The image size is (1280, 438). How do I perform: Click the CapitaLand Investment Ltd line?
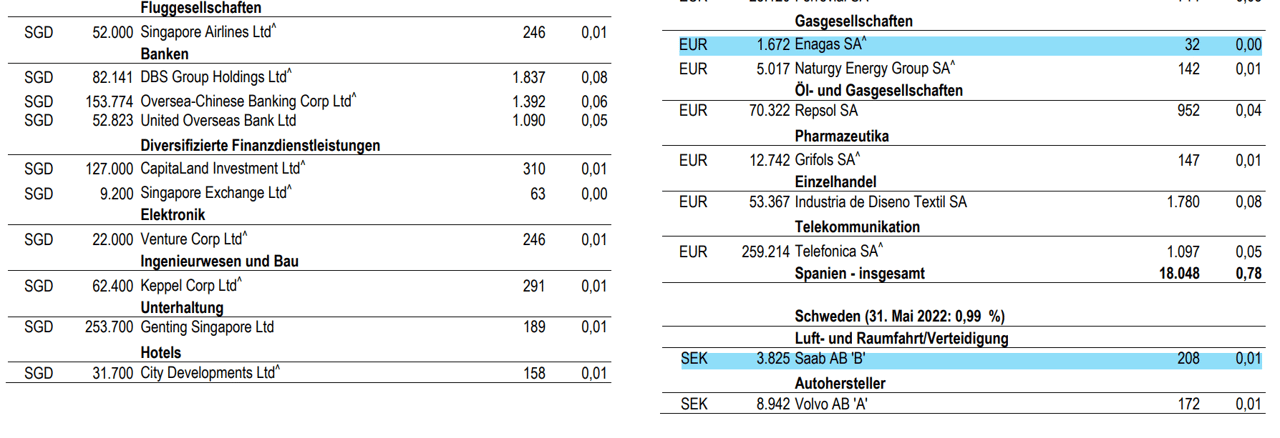click(x=222, y=170)
